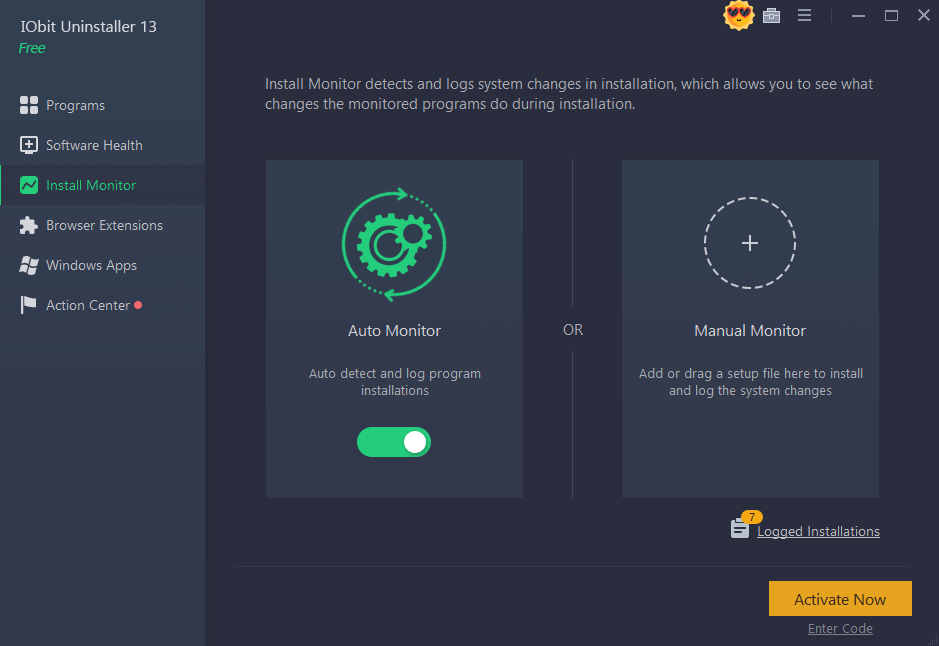Click the Browser Extensions puzzle icon
The width and height of the screenshot is (939, 646).
point(28,225)
